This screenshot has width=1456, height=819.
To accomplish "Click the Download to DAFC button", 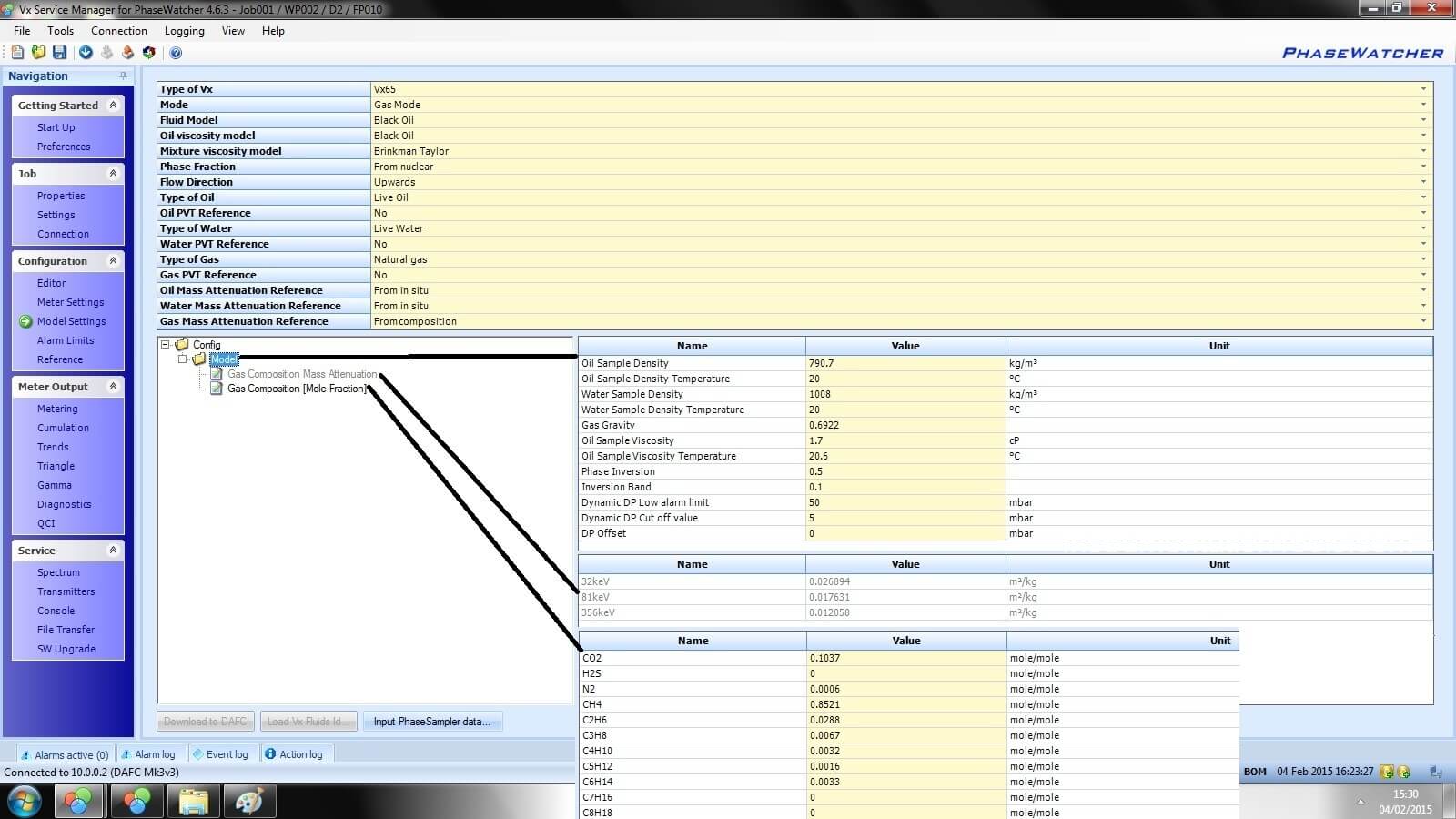I will (206, 722).
